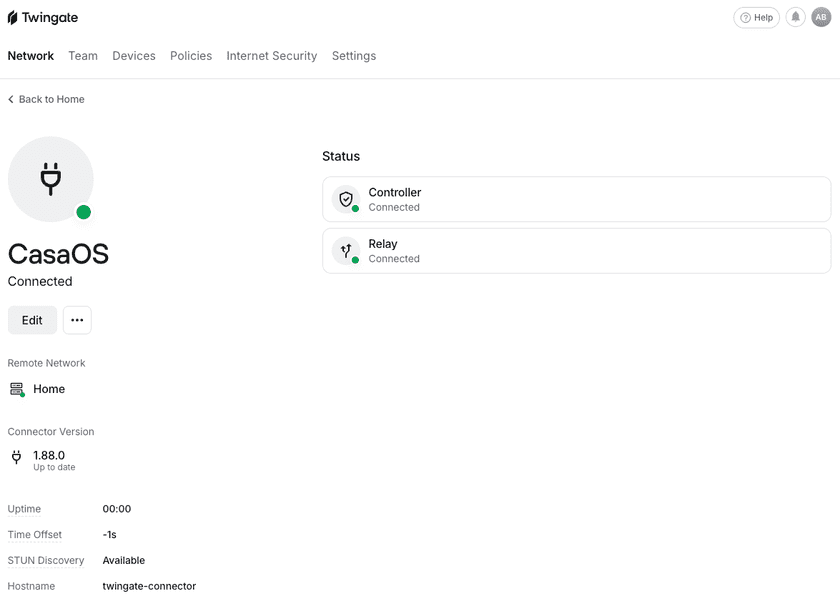Open the Settings tab
The image size is (840, 598).
click(354, 56)
